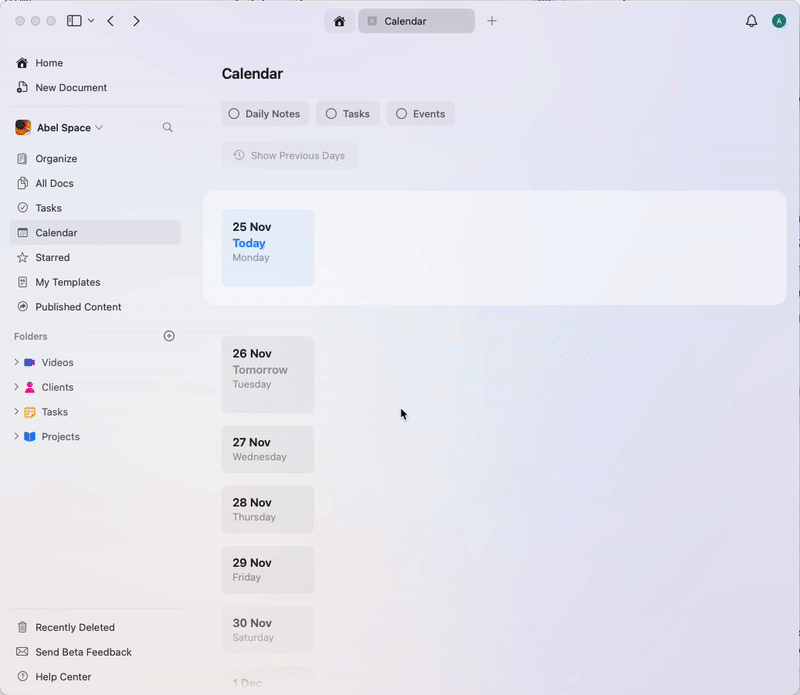The width and height of the screenshot is (800, 695).
Task: Open the Home page from the sidebar
Action: point(47,62)
